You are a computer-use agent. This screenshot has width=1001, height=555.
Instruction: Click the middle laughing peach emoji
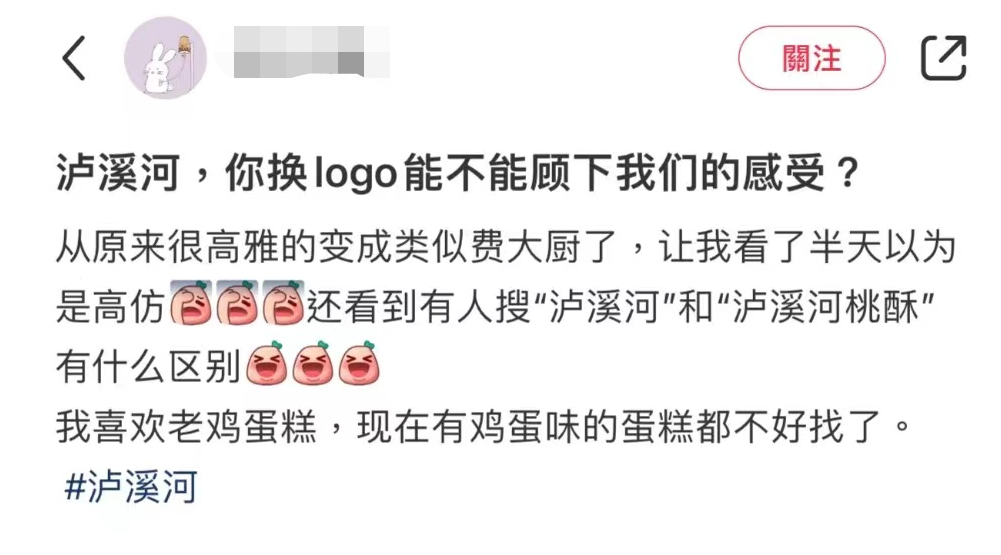click(313, 363)
